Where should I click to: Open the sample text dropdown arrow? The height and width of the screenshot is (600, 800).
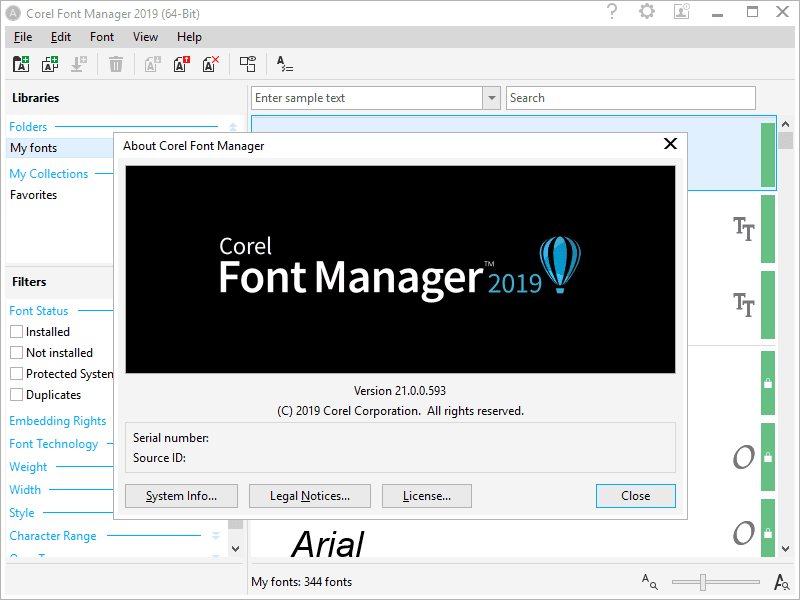click(491, 98)
